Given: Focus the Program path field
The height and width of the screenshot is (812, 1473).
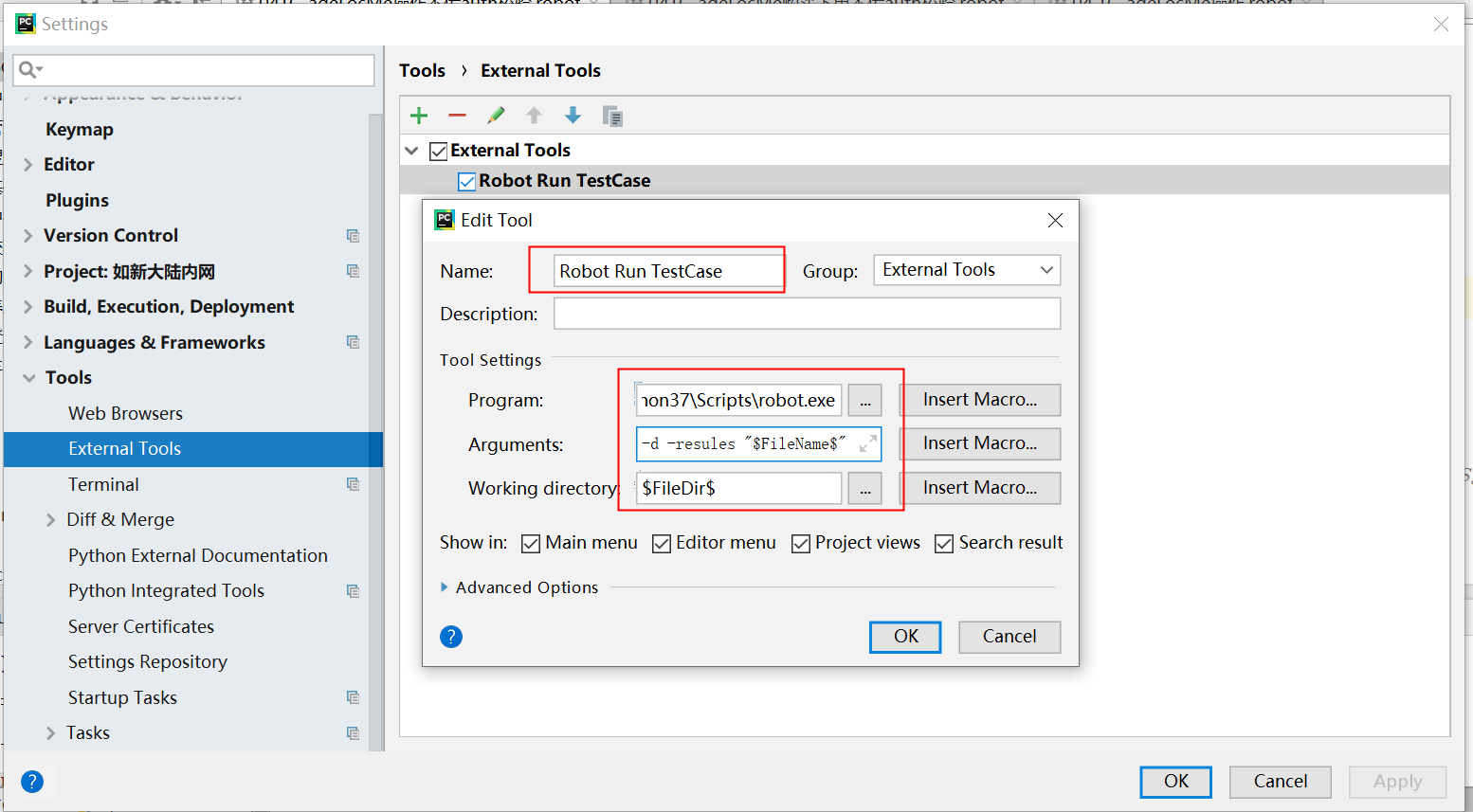Looking at the screenshot, I should (738, 400).
